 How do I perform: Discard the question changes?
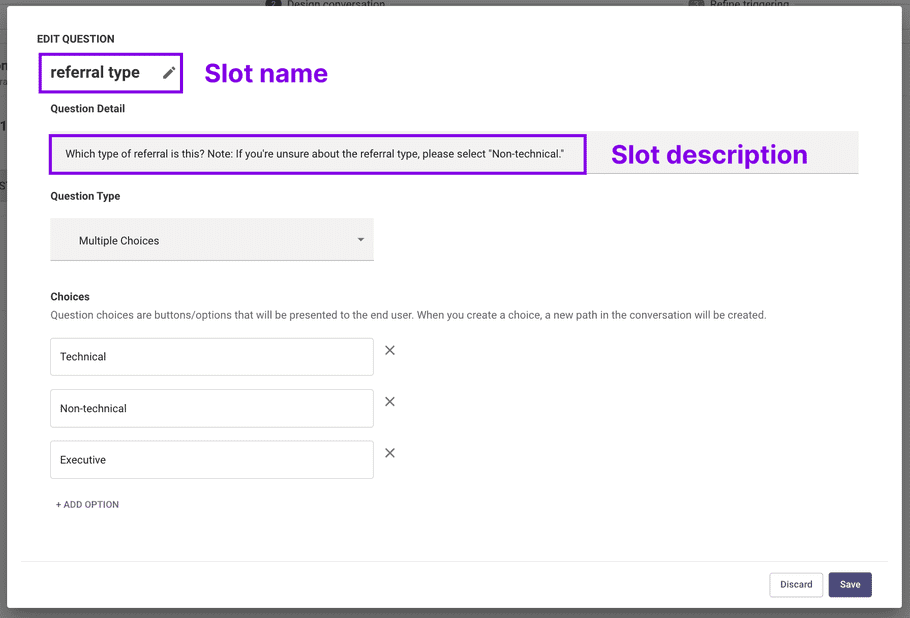click(796, 584)
